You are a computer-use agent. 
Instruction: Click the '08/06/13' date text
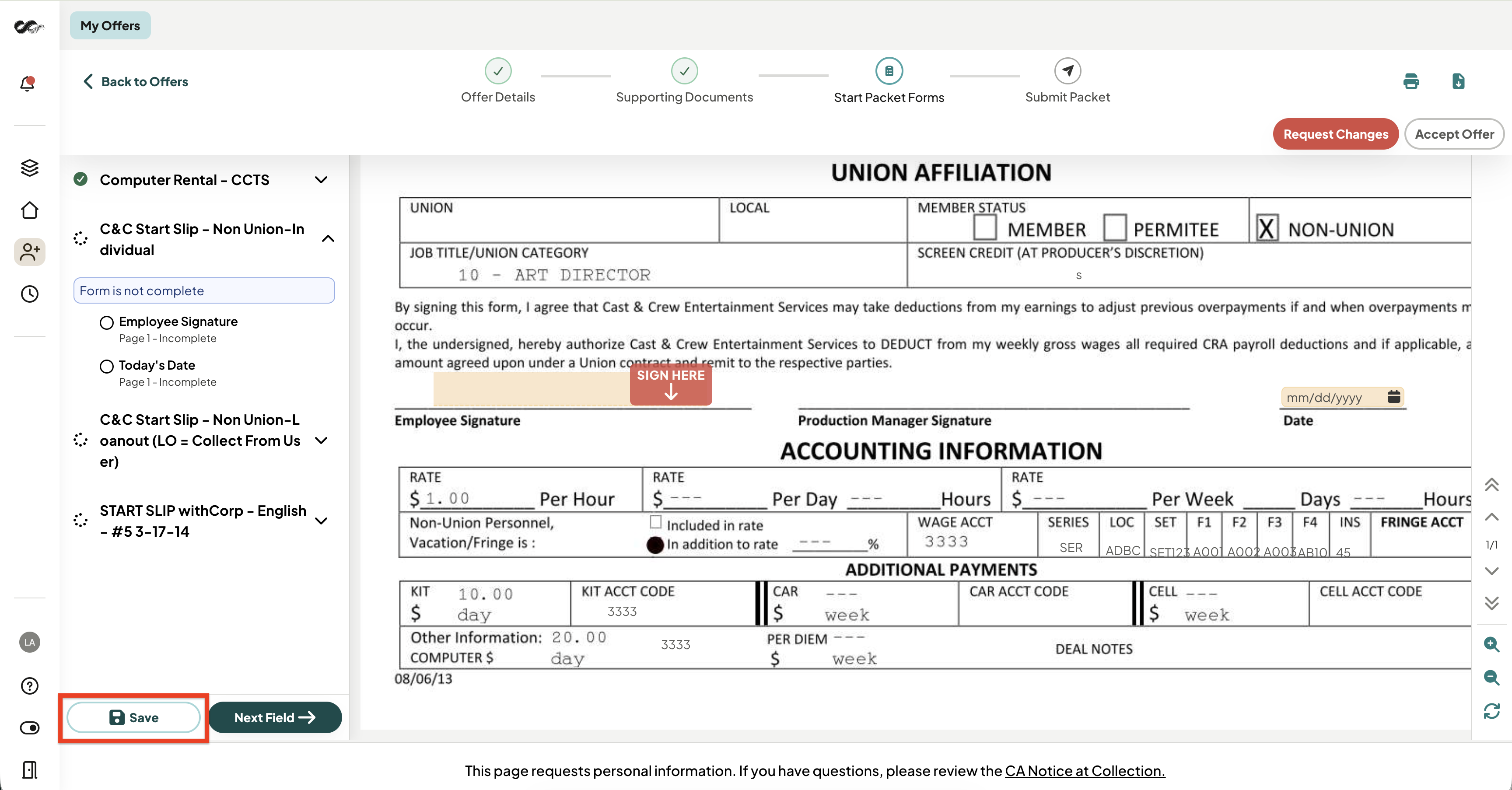(x=423, y=679)
